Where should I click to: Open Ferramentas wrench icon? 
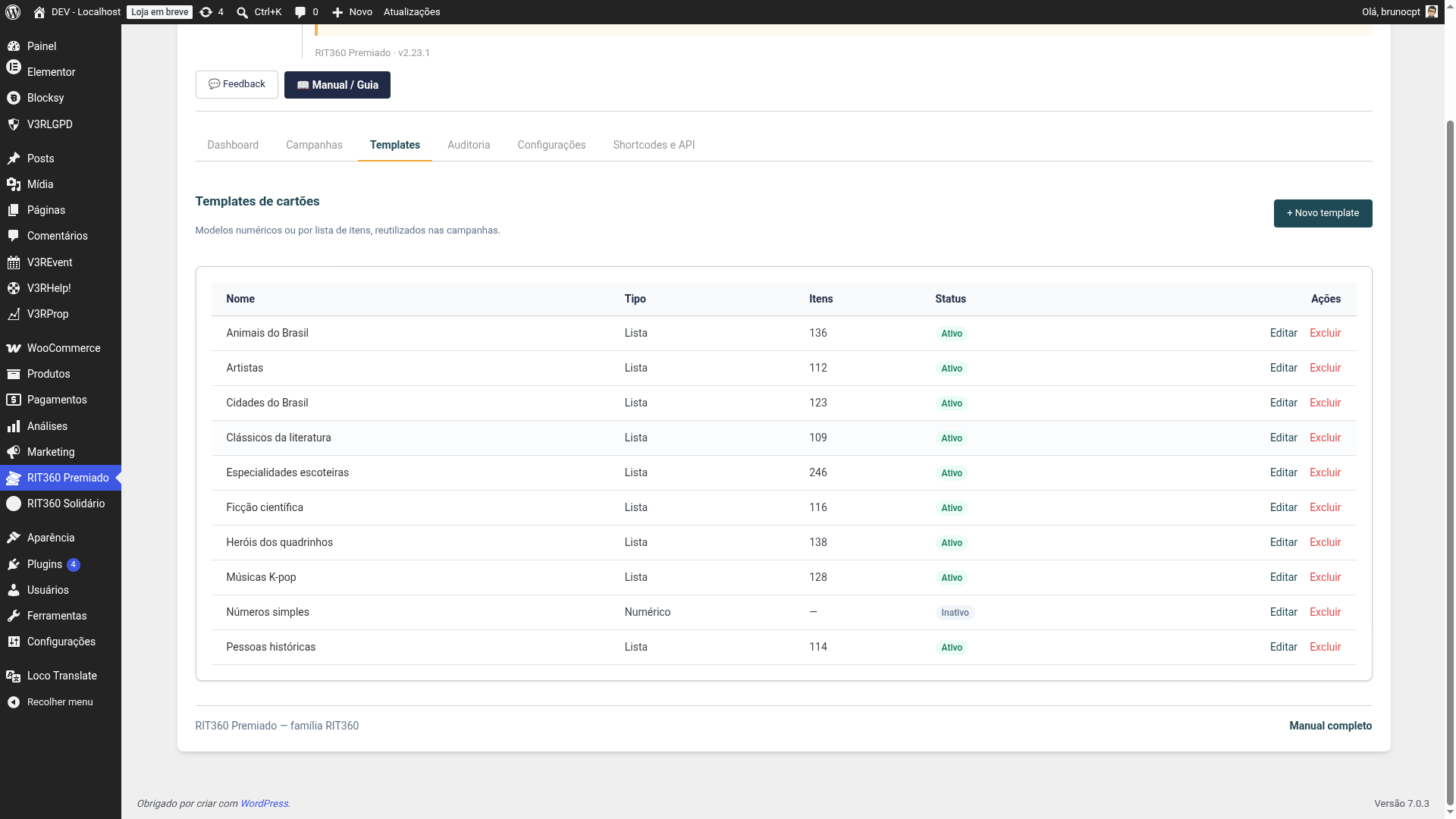pos(14,616)
